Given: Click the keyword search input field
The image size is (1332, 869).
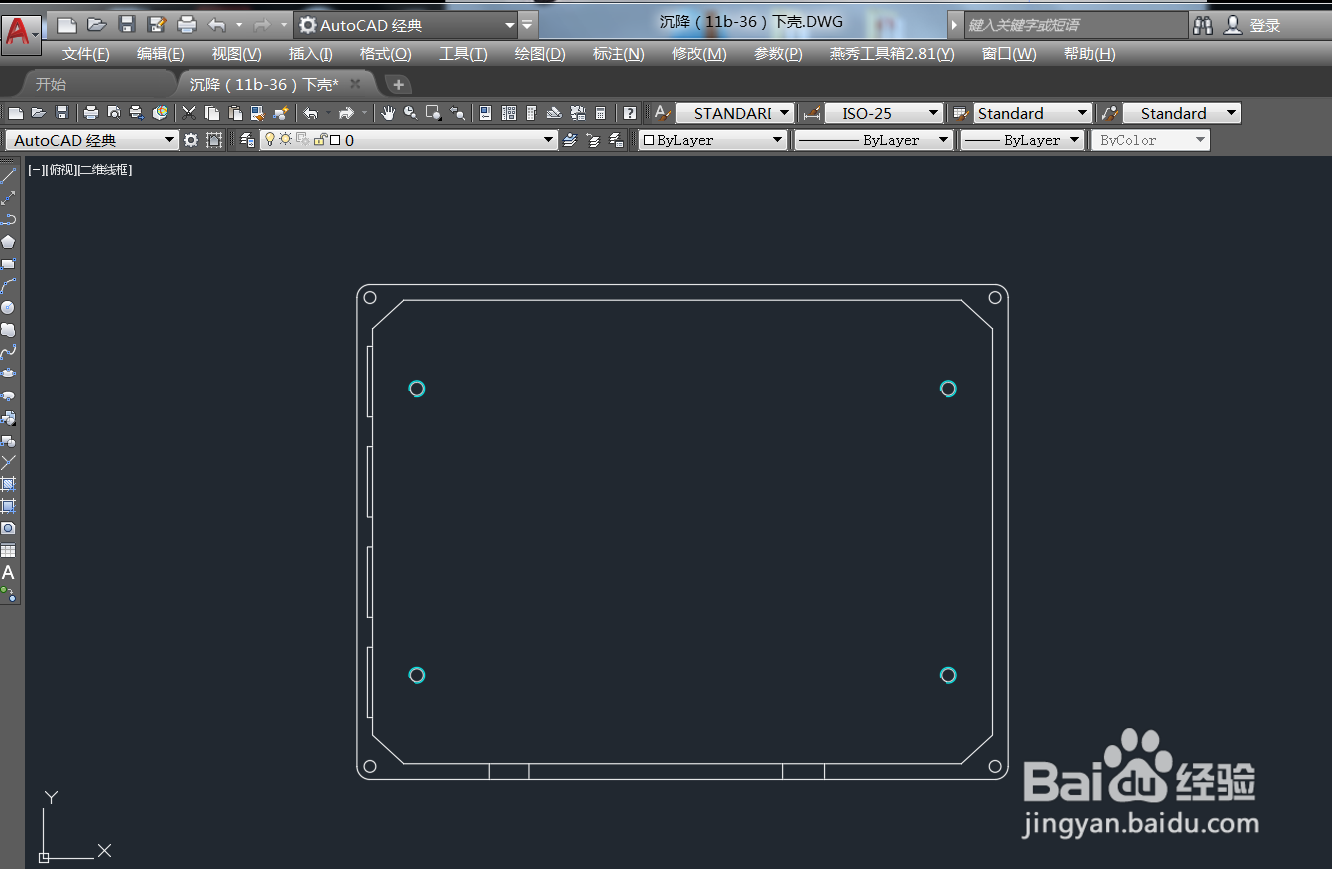Looking at the screenshot, I should 1075,25.
